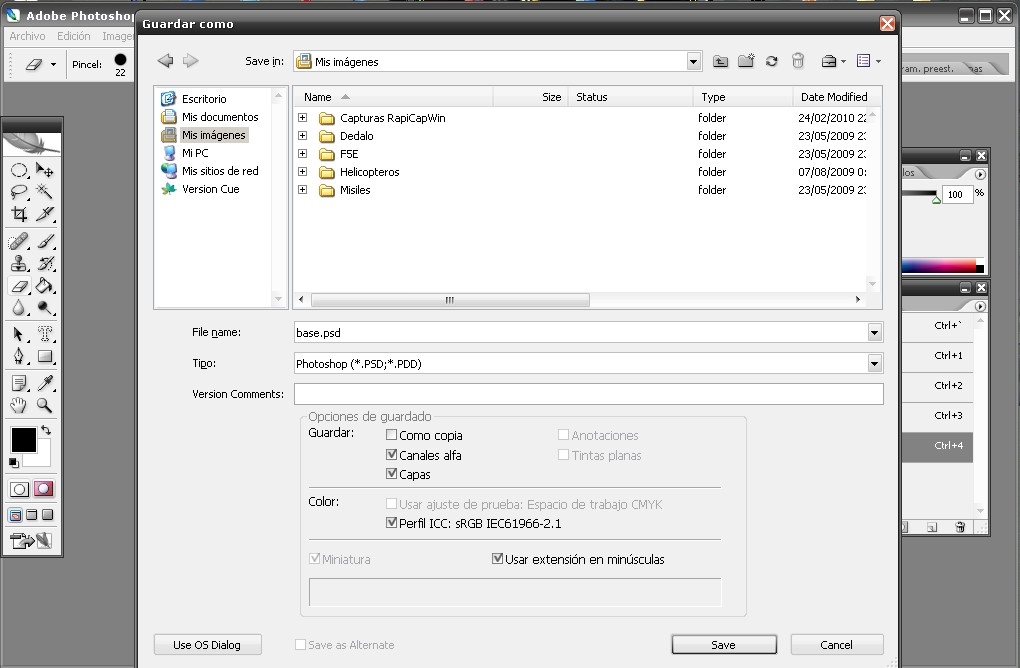
Task: Select the Pen tool
Action: point(19,356)
